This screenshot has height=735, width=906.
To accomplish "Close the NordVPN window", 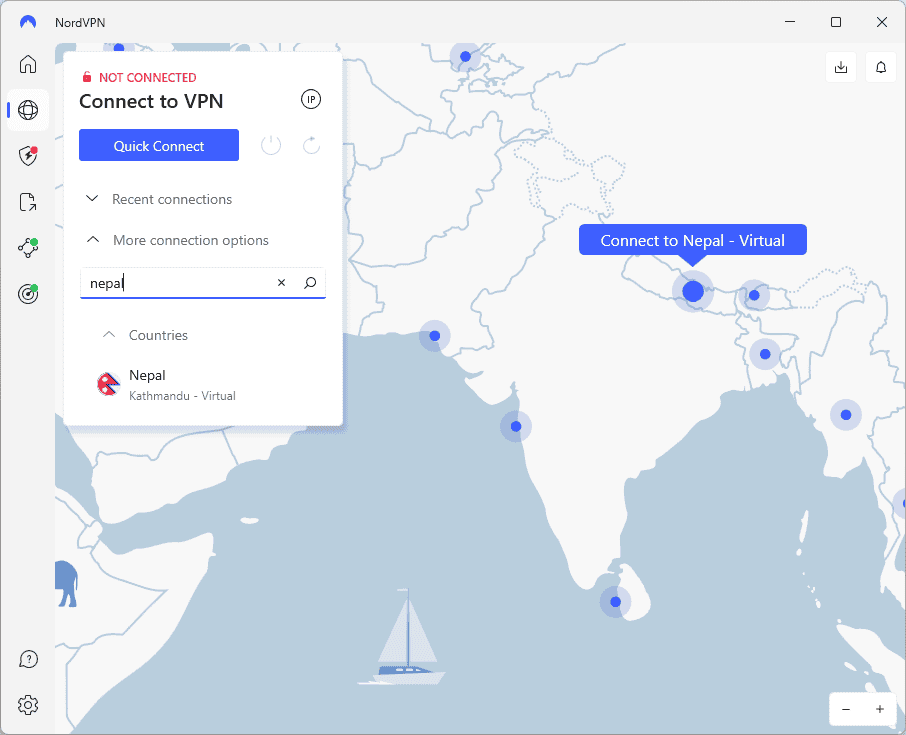I will (x=881, y=22).
